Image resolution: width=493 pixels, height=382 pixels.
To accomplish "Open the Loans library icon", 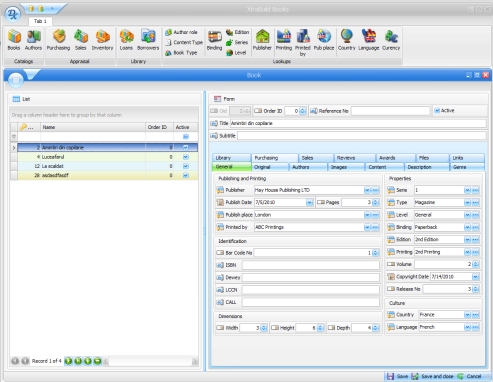I will 126,40.
